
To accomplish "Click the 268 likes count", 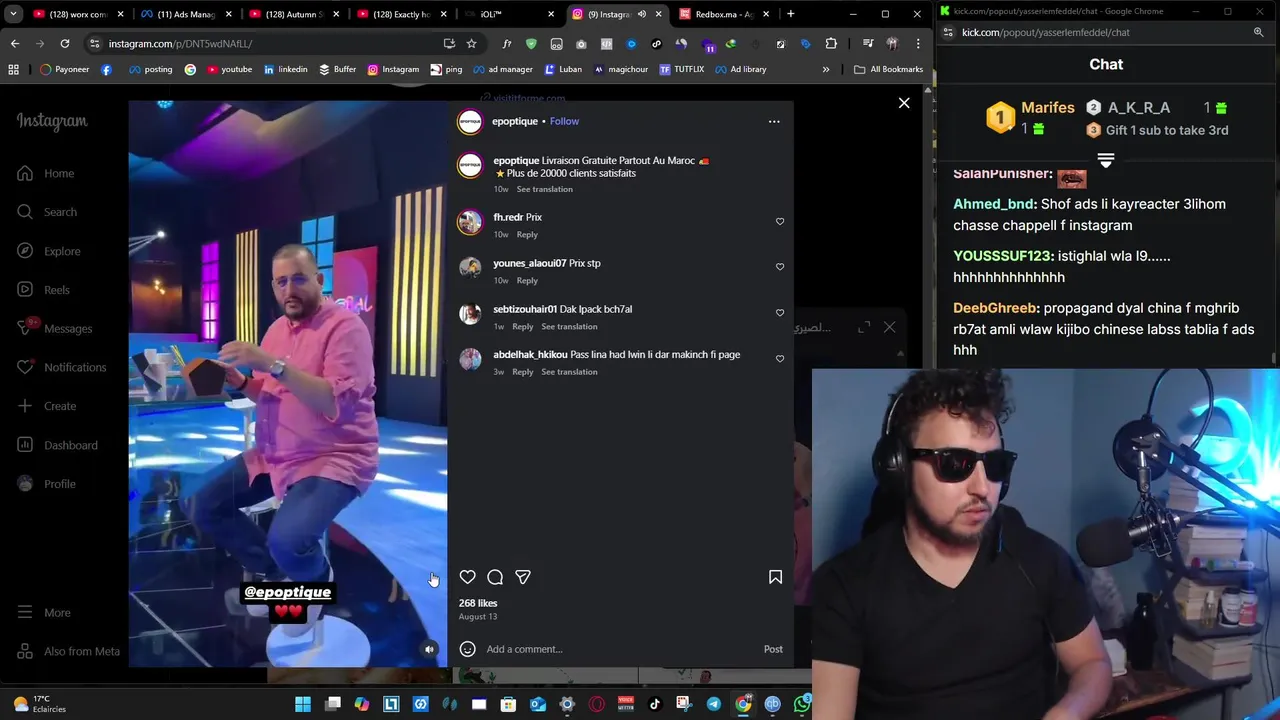I will [x=478, y=603].
